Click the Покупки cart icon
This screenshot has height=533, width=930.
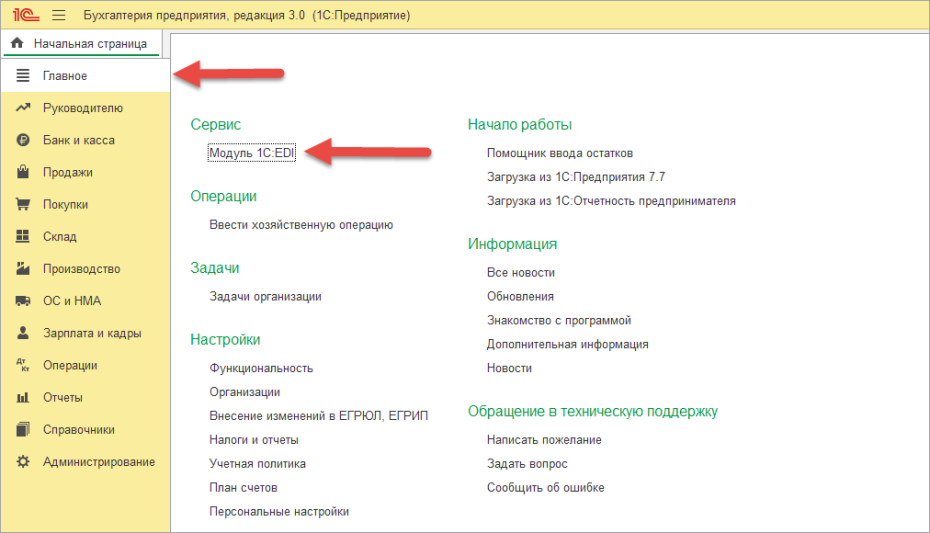[23, 204]
